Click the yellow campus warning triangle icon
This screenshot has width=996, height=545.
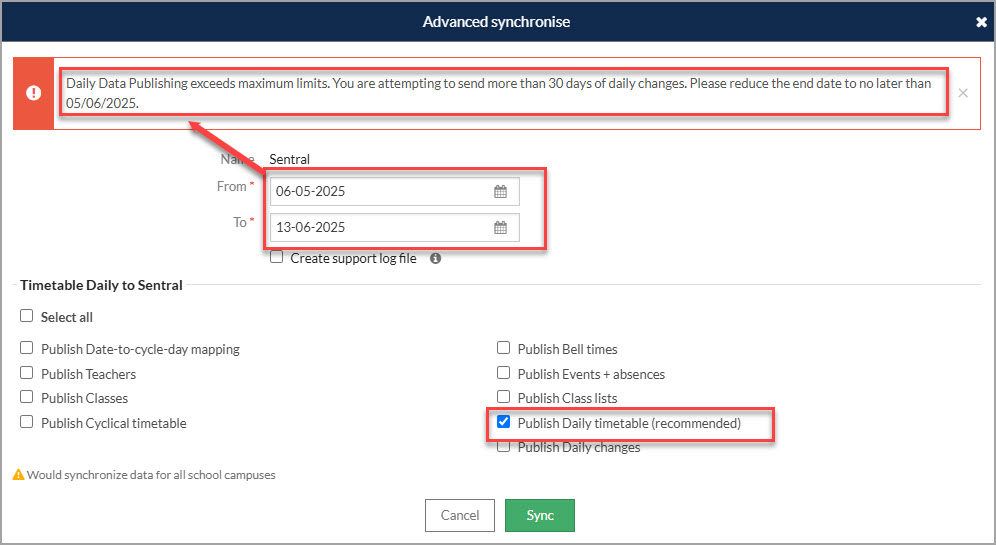(18, 474)
